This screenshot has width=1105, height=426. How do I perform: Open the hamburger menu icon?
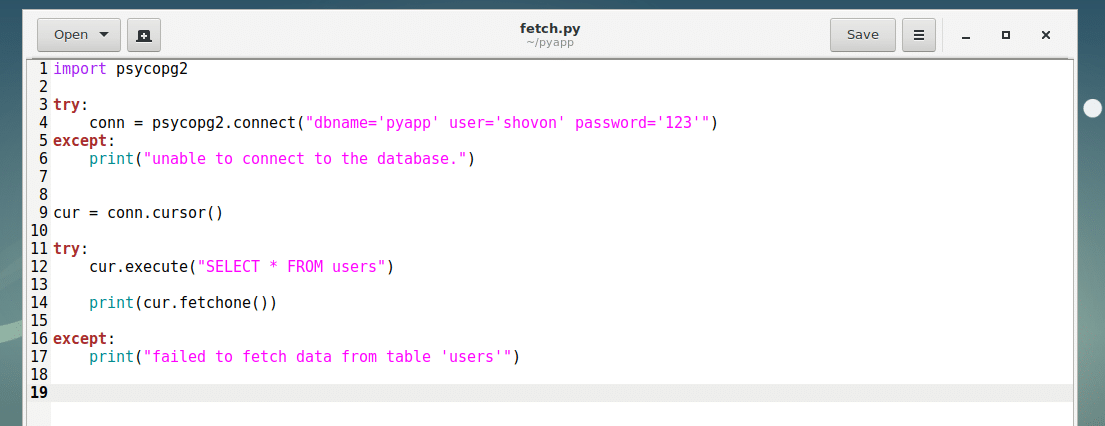tap(918, 35)
